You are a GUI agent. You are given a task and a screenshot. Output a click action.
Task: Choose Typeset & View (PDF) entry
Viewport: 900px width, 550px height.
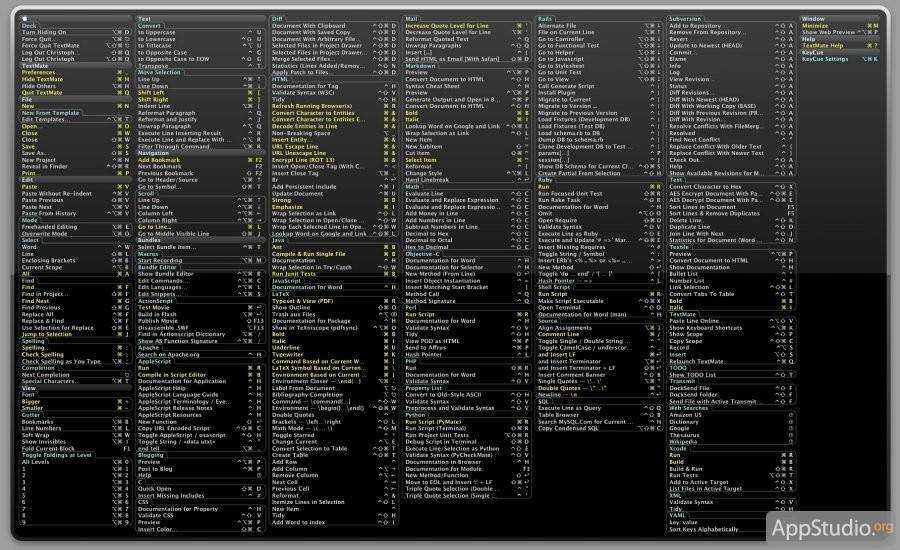302,301
